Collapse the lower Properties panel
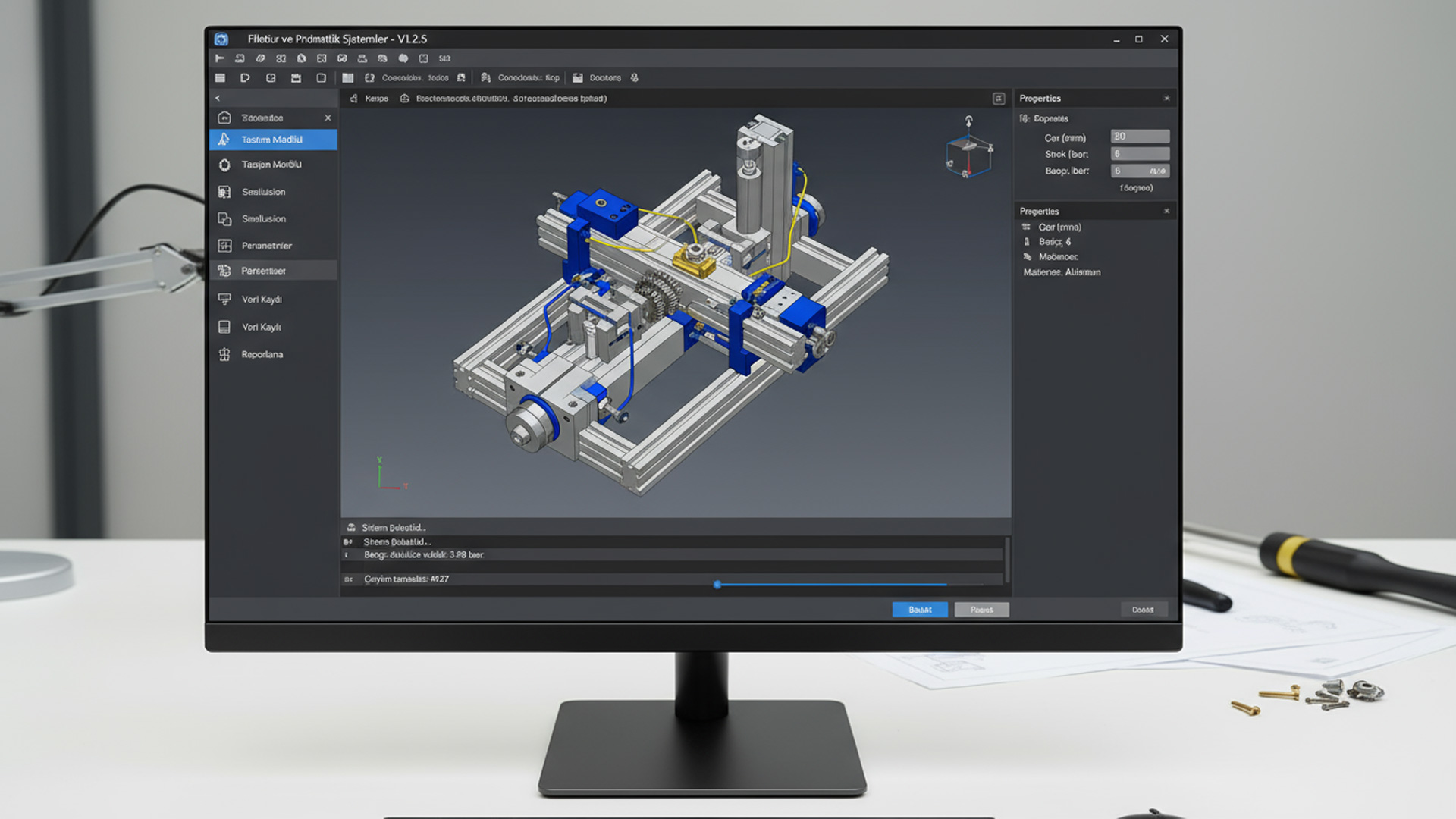Viewport: 1456px width, 819px height. [x=1166, y=212]
